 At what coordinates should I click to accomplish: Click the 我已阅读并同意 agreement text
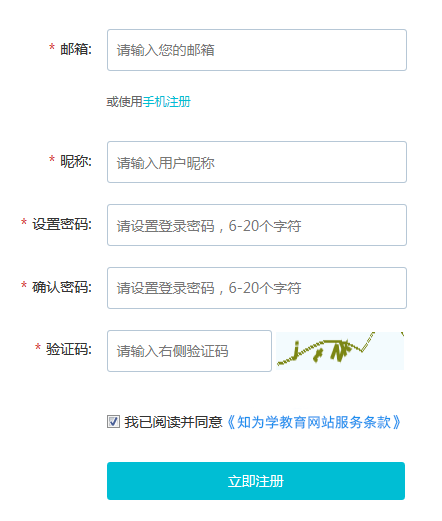tap(173, 422)
